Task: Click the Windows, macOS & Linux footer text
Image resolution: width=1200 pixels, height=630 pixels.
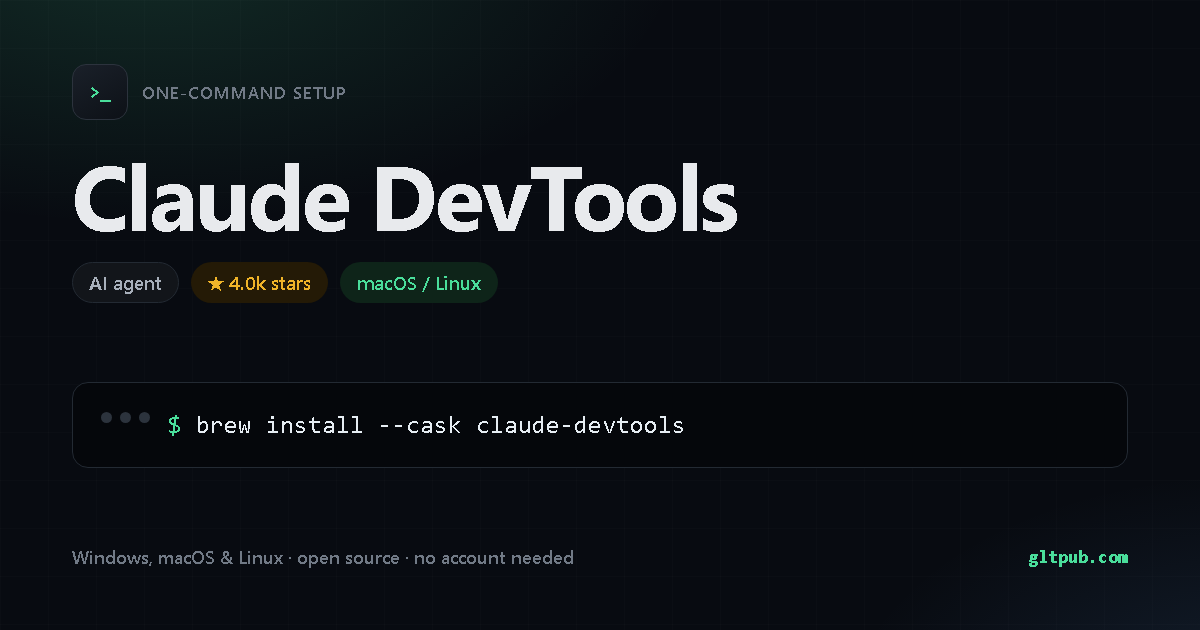Action: pyautogui.click(x=323, y=558)
